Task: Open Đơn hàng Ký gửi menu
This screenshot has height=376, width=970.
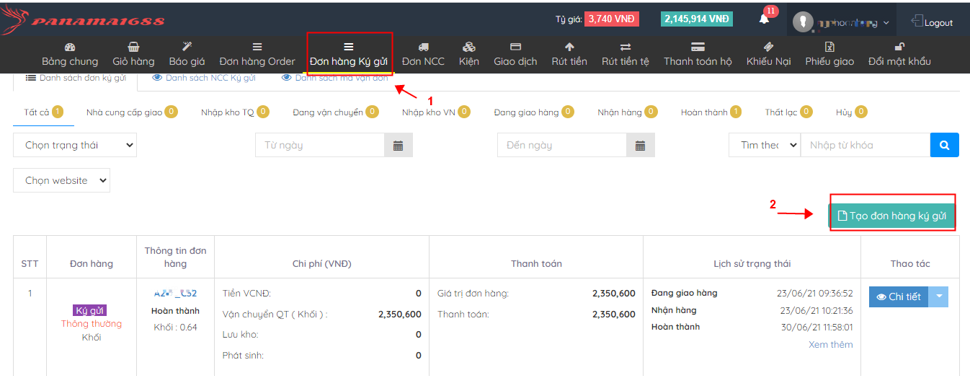Action: pyautogui.click(x=349, y=54)
